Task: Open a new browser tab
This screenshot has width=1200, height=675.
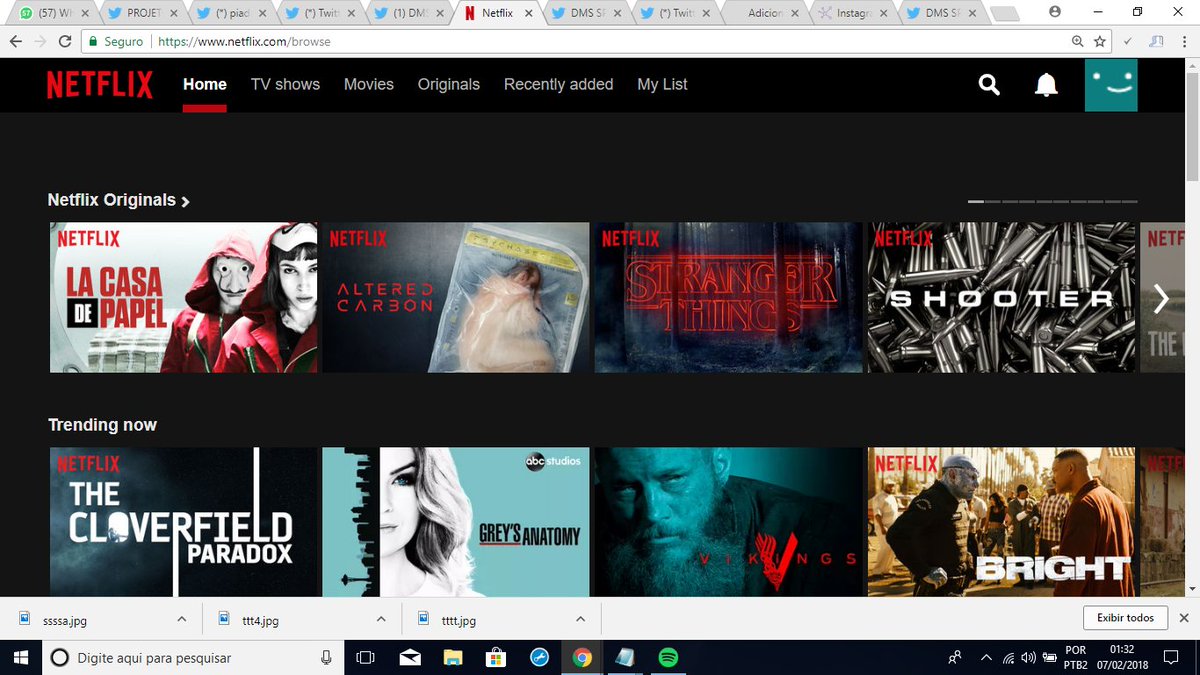Action: point(1007,13)
